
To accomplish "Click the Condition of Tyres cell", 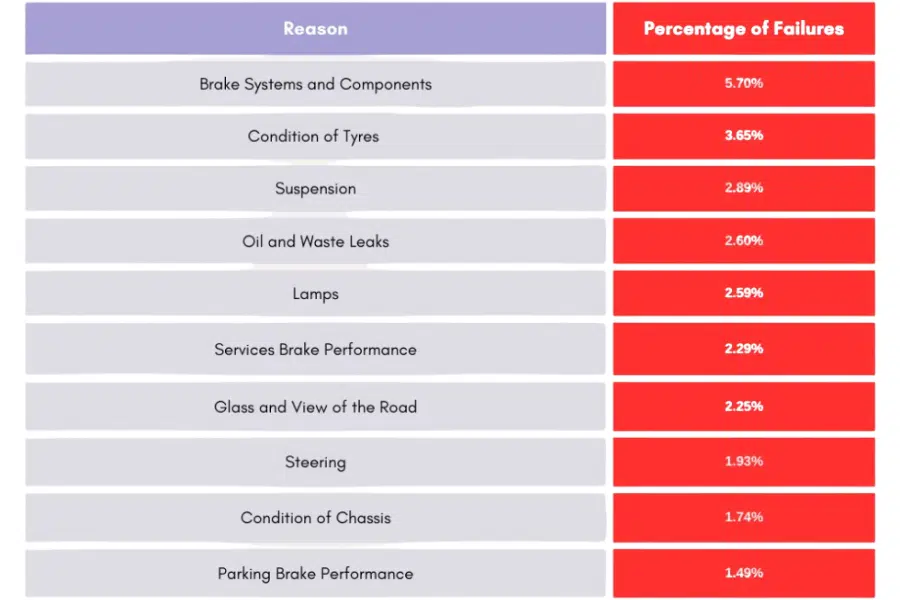I will (x=315, y=136).
